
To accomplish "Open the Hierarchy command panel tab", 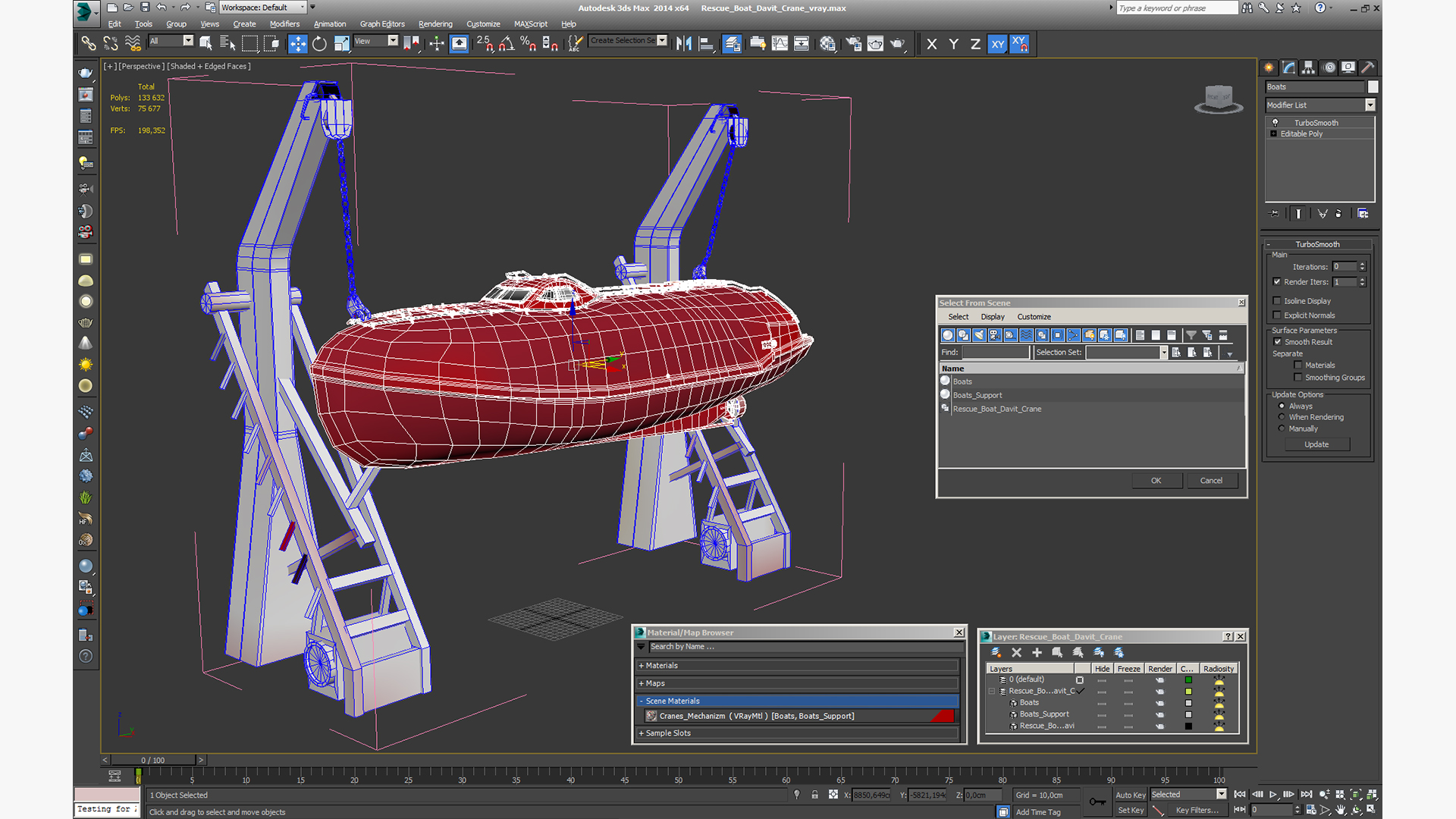I will click(1308, 67).
